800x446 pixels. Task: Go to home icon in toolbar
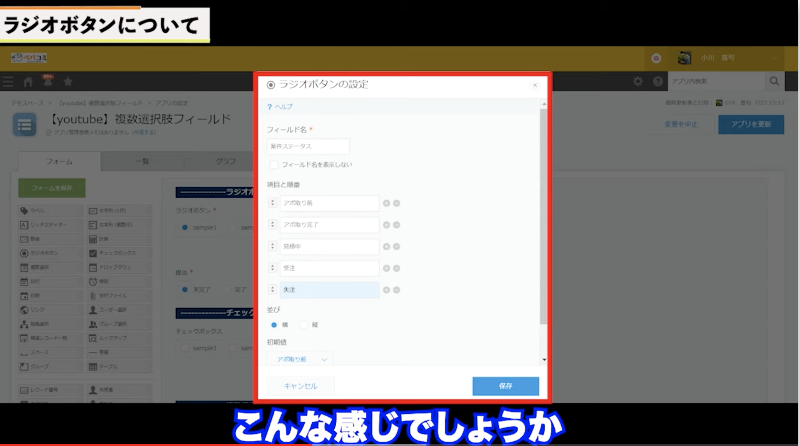point(29,81)
